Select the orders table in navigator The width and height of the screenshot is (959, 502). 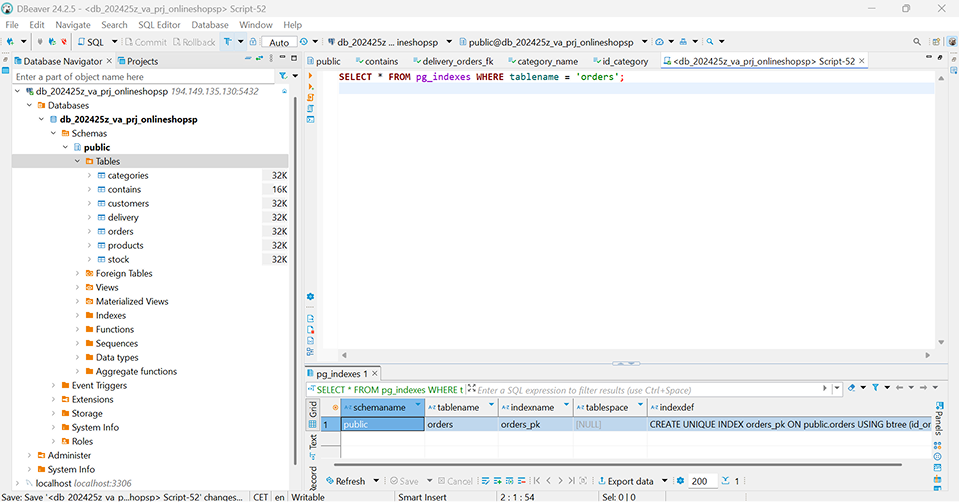click(x=120, y=231)
